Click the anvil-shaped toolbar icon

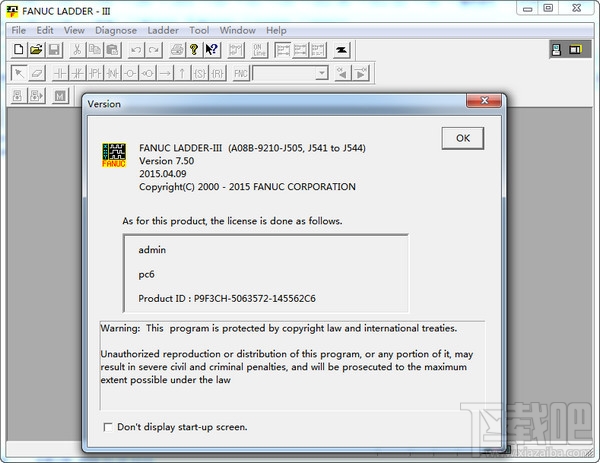point(341,50)
